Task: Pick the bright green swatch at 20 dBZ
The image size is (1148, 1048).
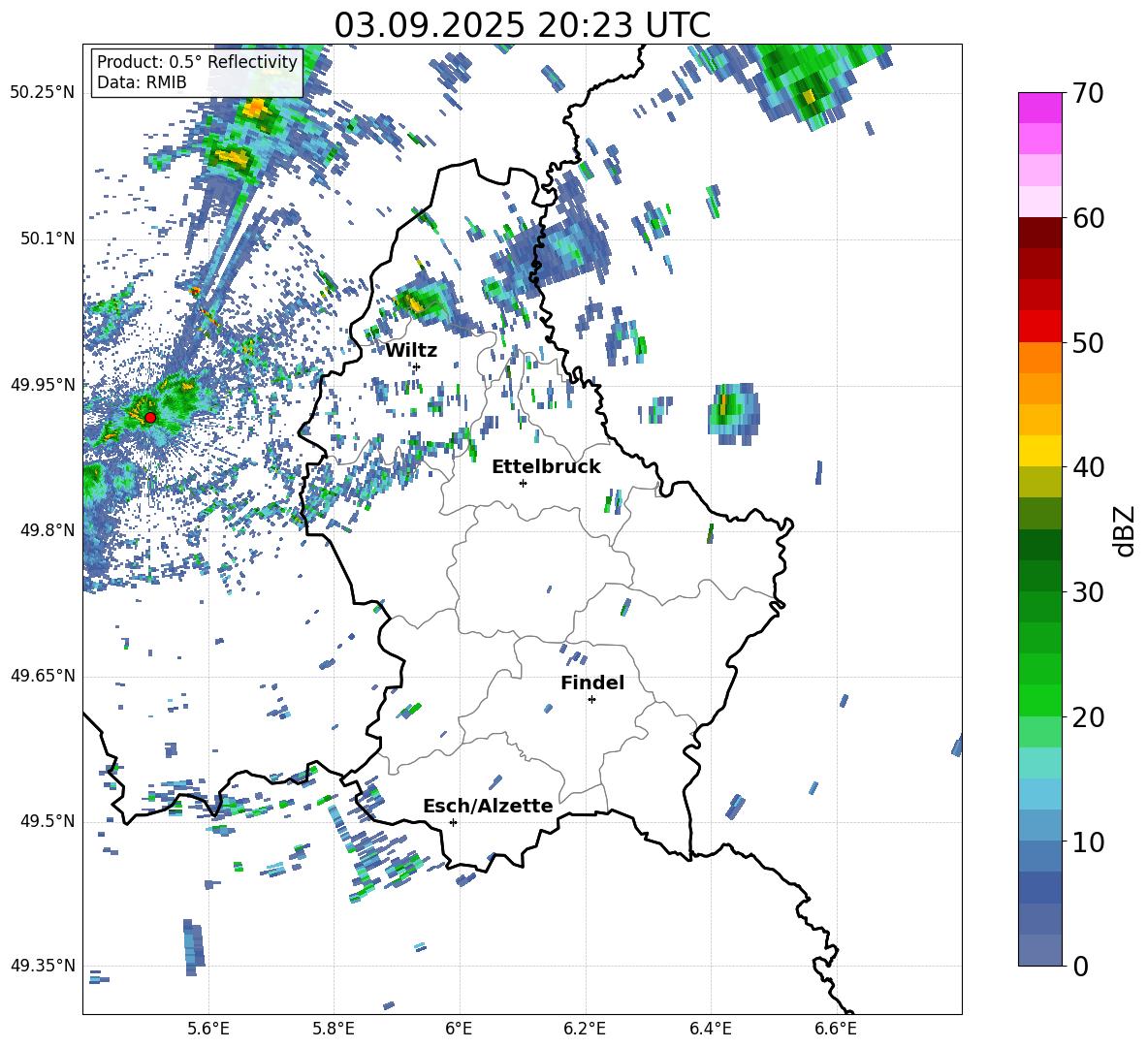Action: point(1039,700)
